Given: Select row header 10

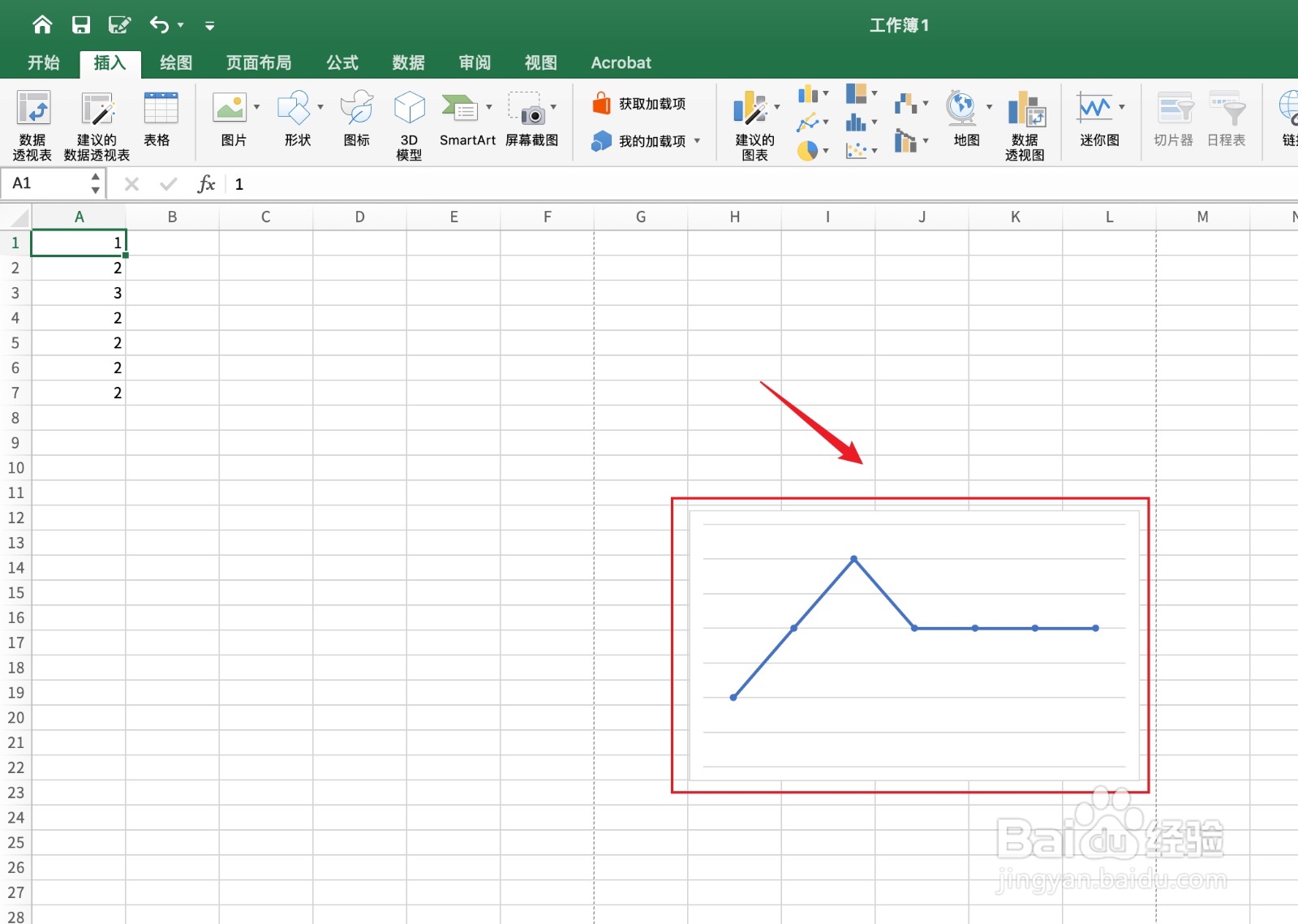Looking at the screenshot, I should (x=15, y=468).
